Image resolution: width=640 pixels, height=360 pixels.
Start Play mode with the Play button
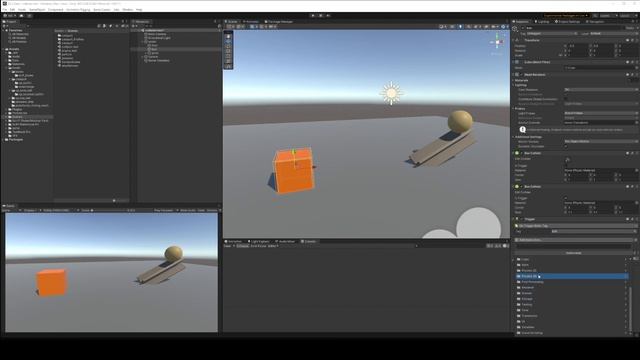pos(313,16)
